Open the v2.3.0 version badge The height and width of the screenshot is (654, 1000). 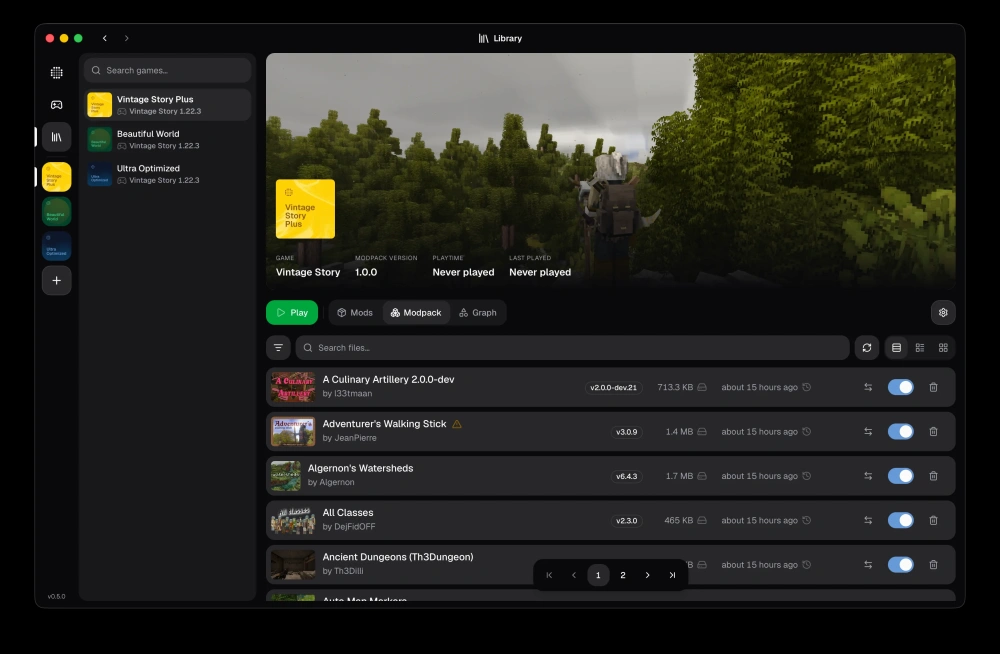(626, 521)
